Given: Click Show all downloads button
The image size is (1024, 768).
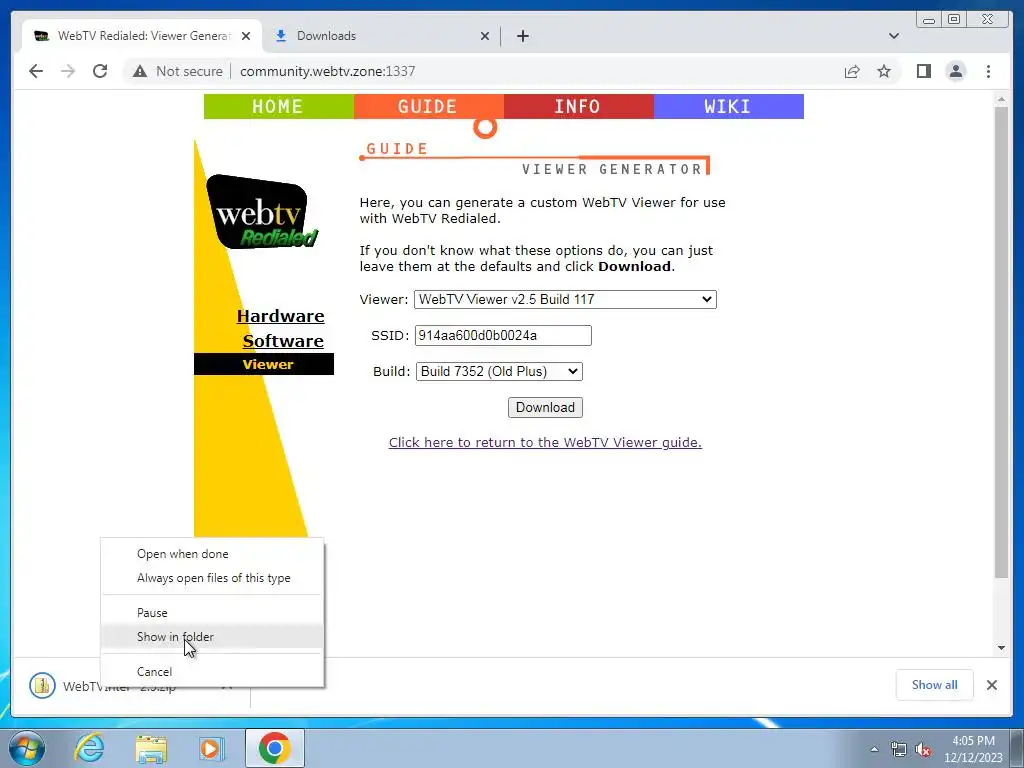Looking at the screenshot, I should (x=935, y=684).
